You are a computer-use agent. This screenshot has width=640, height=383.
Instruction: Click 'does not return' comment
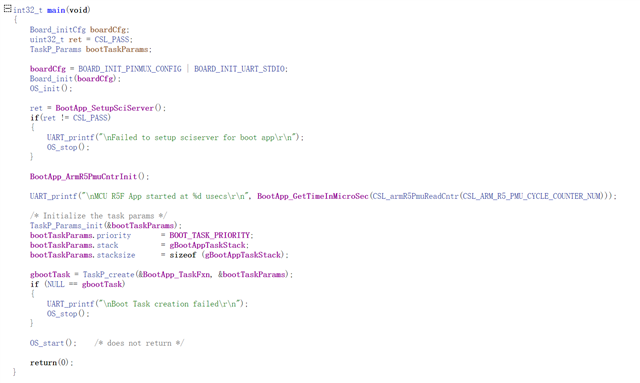(139, 343)
